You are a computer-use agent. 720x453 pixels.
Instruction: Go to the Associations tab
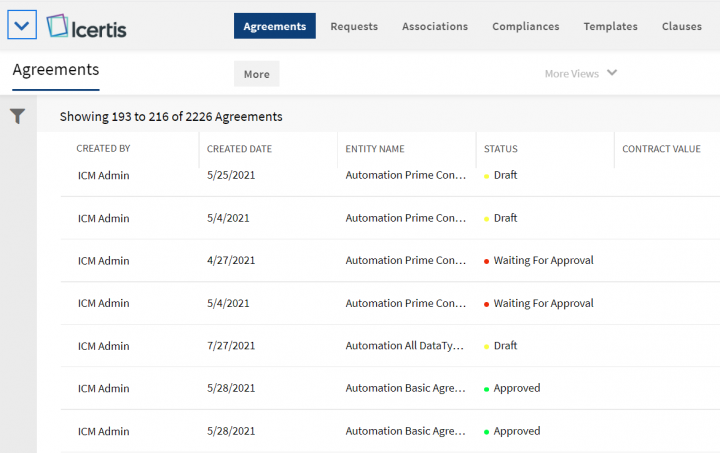pyautogui.click(x=434, y=26)
